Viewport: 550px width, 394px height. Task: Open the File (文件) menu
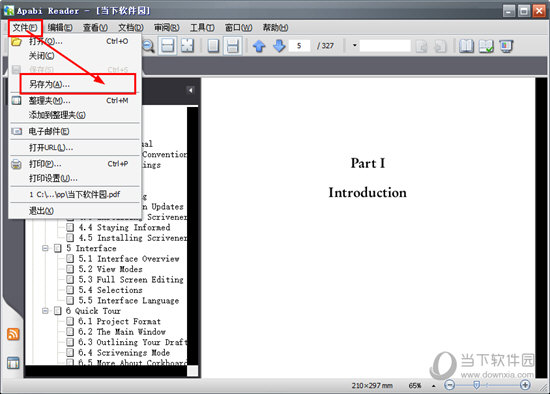[25, 28]
